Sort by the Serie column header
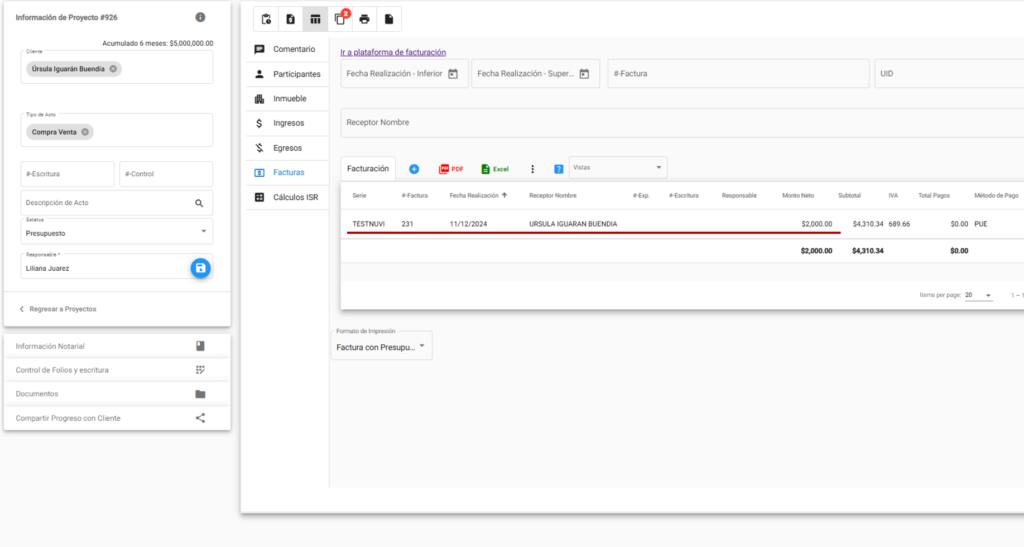Screen dimensions: 1024x547 (359, 196)
